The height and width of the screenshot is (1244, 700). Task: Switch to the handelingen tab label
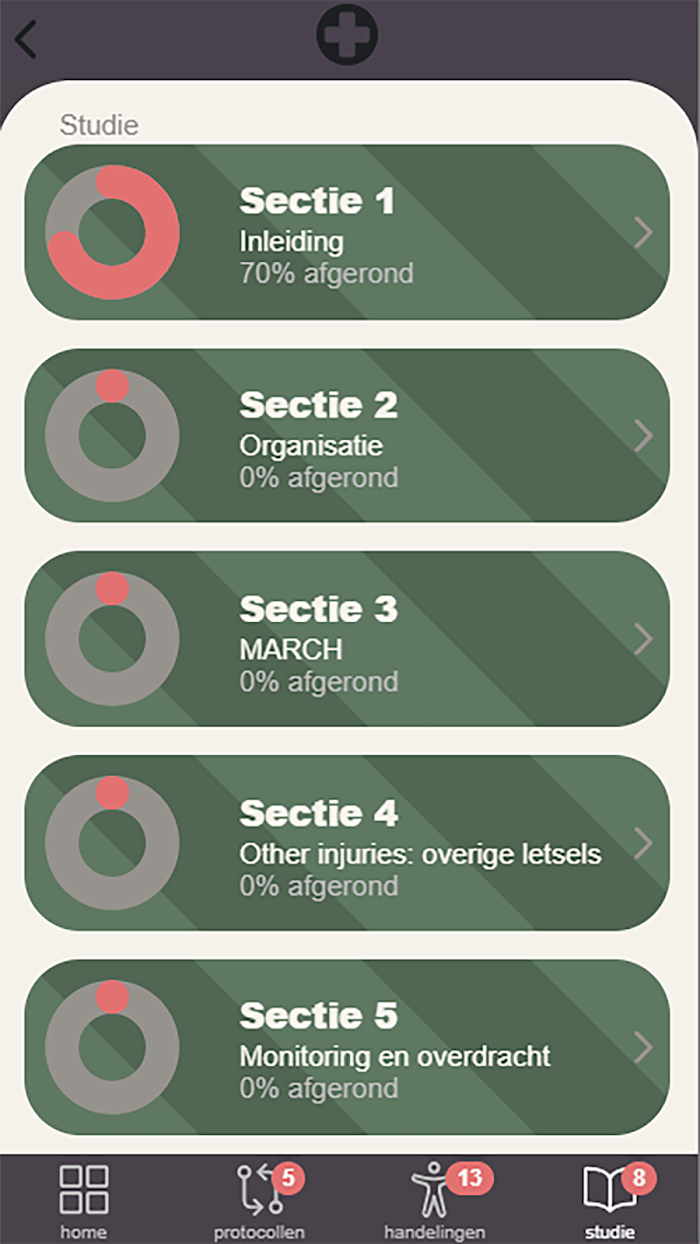pyautogui.click(x=435, y=1232)
